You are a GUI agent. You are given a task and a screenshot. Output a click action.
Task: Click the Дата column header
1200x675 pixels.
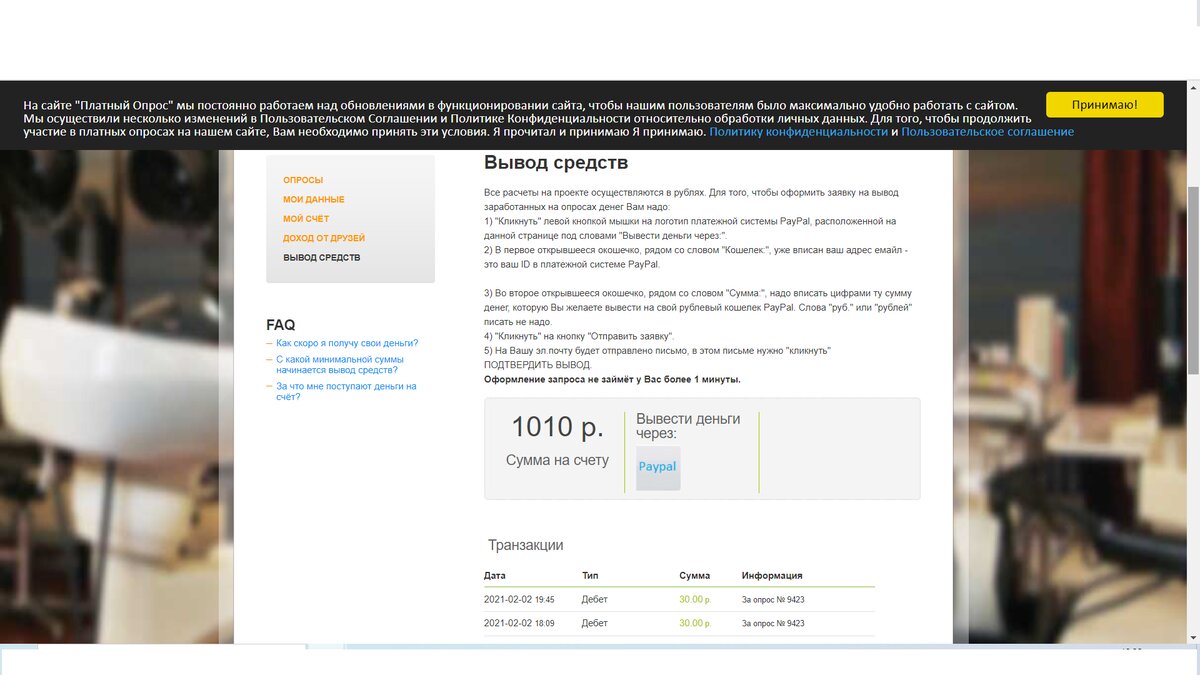pos(495,576)
